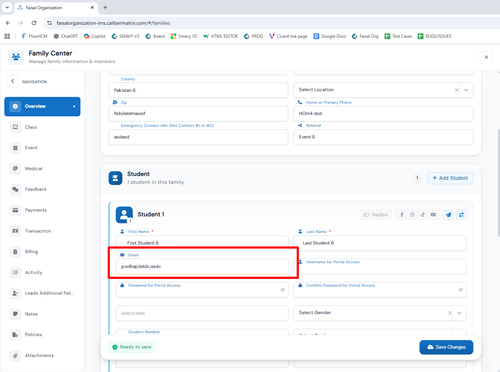The image size is (500, 372).
Task: Click the page vertical scrollbar
Action: click(498, 183)
